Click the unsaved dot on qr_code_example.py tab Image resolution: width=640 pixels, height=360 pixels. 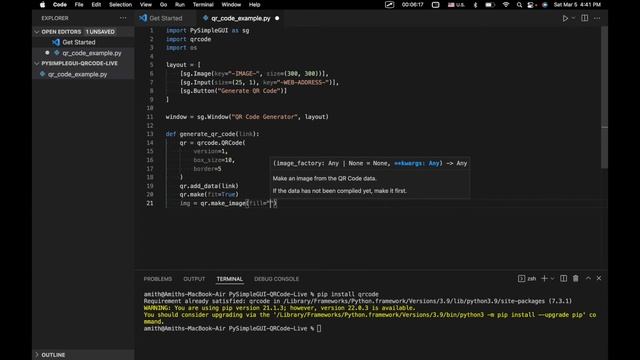click(277, 18)
